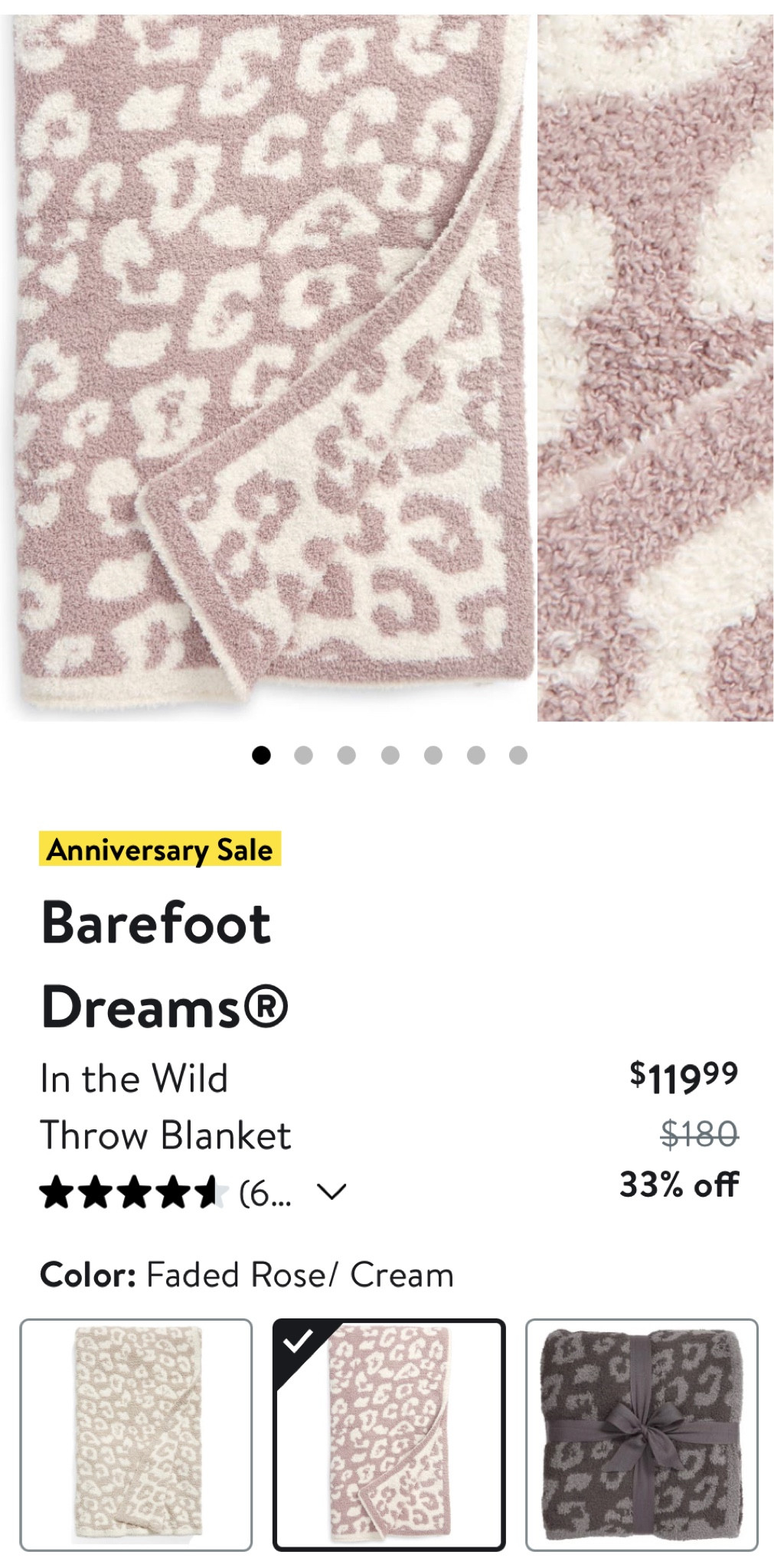Image resolution: width=774 pixels, height=1568 pixels.
Task: Open the main blanket product image
Action: 272,367
